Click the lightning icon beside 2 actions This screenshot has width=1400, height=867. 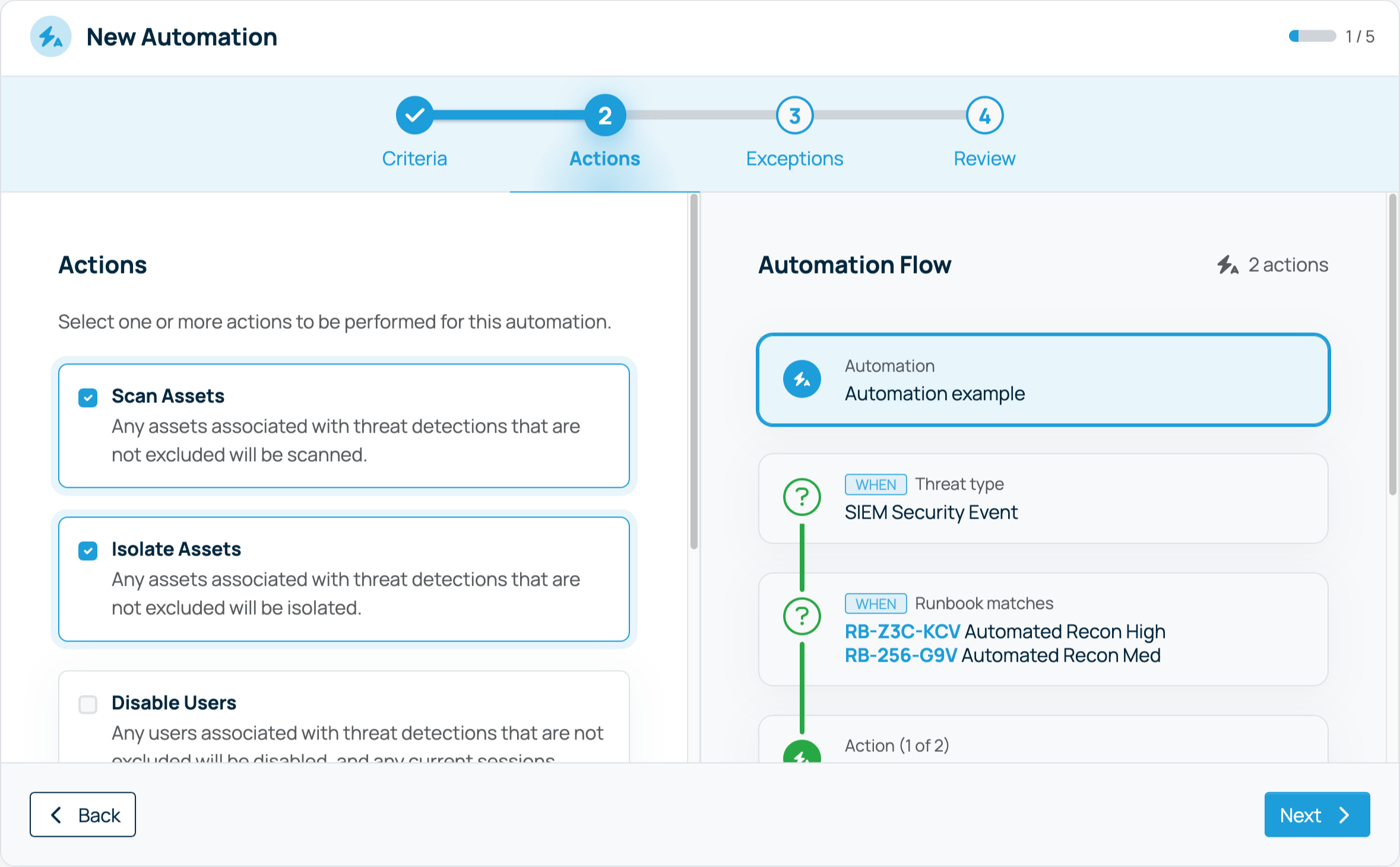tap(1228, 265)
